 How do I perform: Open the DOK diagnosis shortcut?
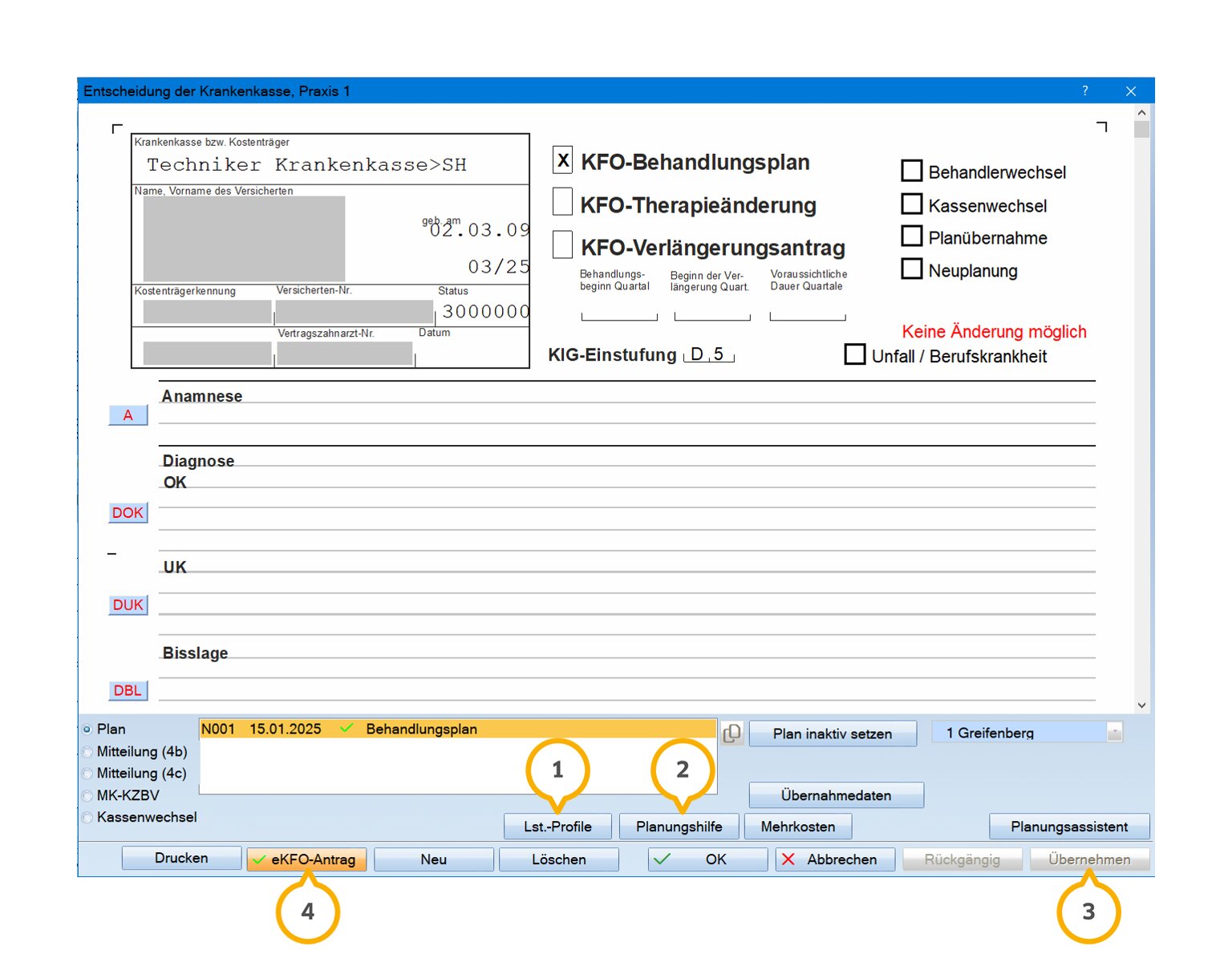pos(128,513)
